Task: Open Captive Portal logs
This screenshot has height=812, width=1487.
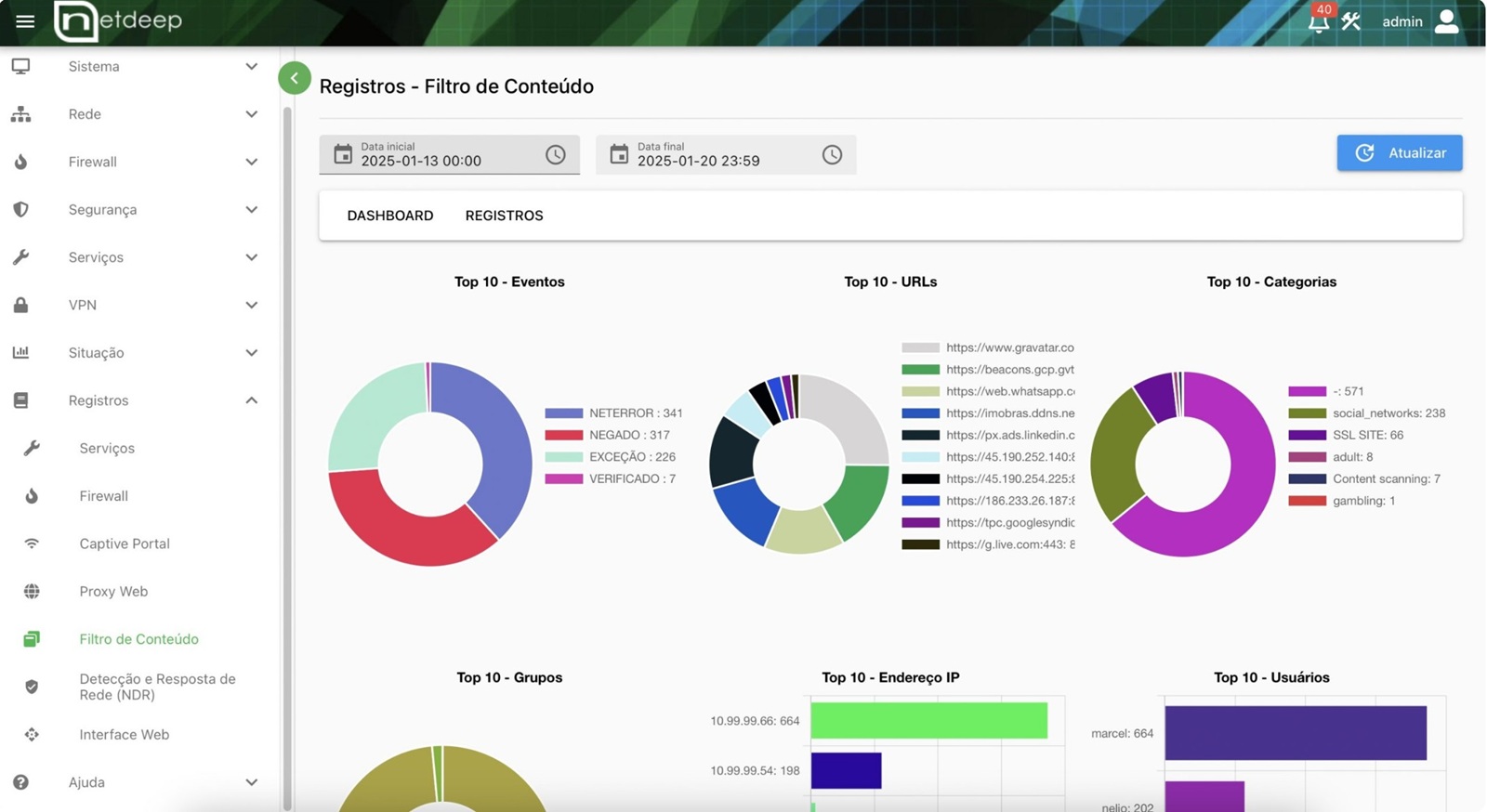Action: pos(125,544)
